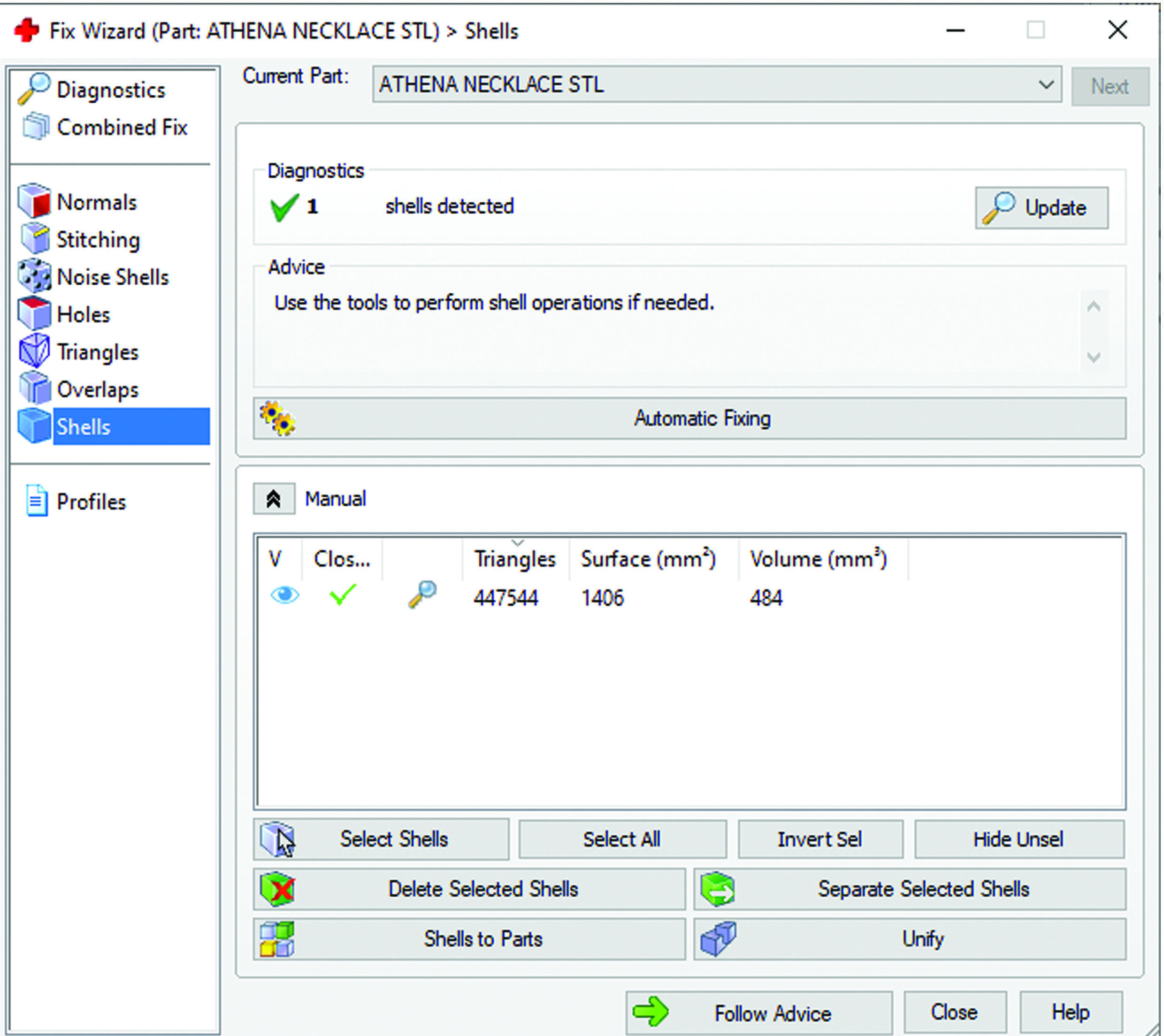1164x1036 pixels.
Task: Click the Triangles wireframe icon
Action: tap(34, 351)
